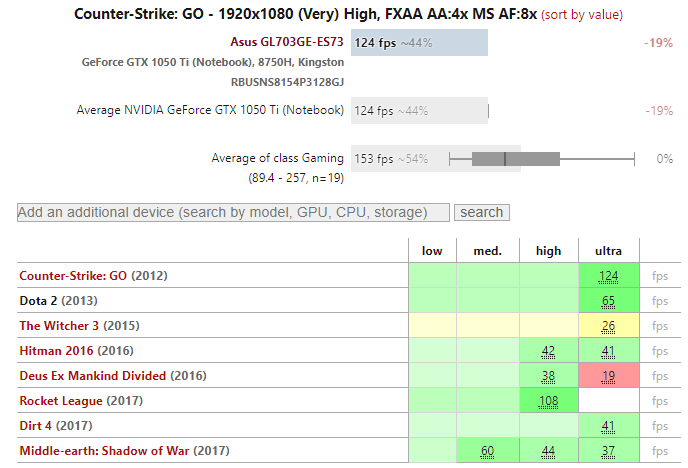Click the 0% value for class Gaming
688x468 pixels.
(x=664, y=159)
